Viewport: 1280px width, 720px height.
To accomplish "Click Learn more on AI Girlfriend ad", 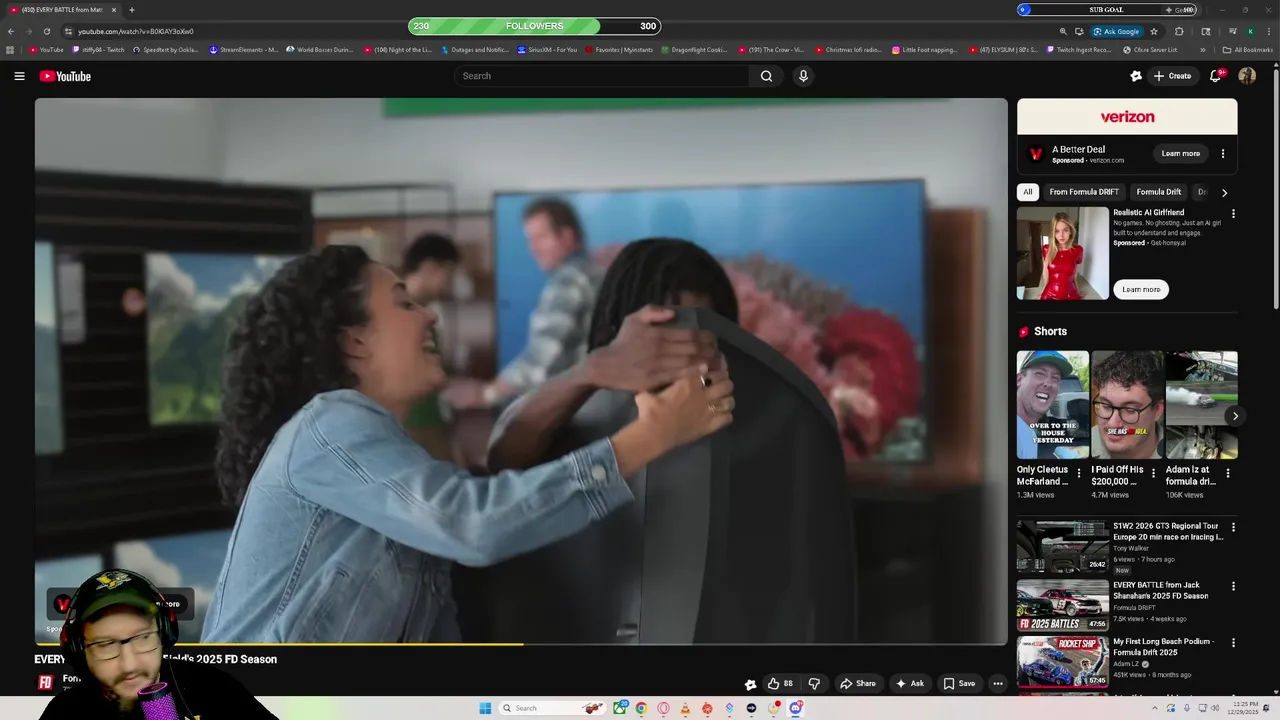I will tap(1141, 290).
